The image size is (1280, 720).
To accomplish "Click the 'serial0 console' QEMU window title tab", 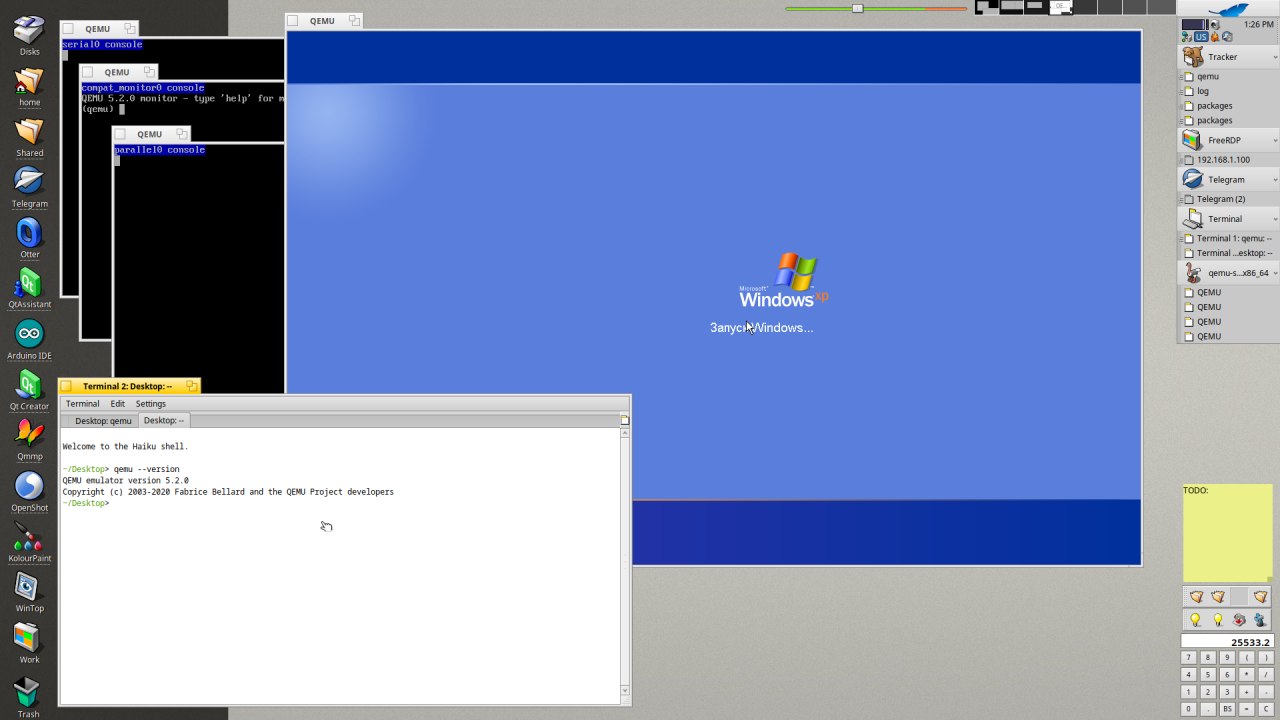I will (x=98, y=29).
